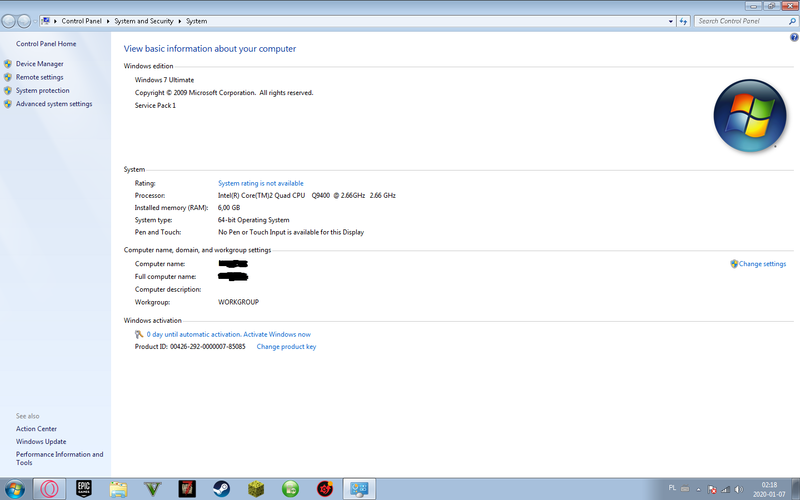This screenshot has width=800, height=500.
Task: Show hidden tray icons arrow
Action: (x=698, y=489)
